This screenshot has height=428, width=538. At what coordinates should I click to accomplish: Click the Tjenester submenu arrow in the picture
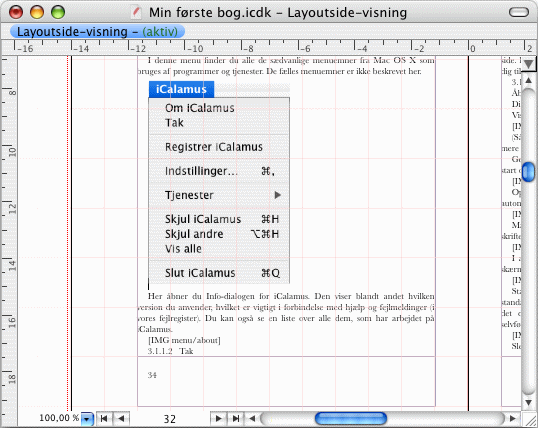278,195
